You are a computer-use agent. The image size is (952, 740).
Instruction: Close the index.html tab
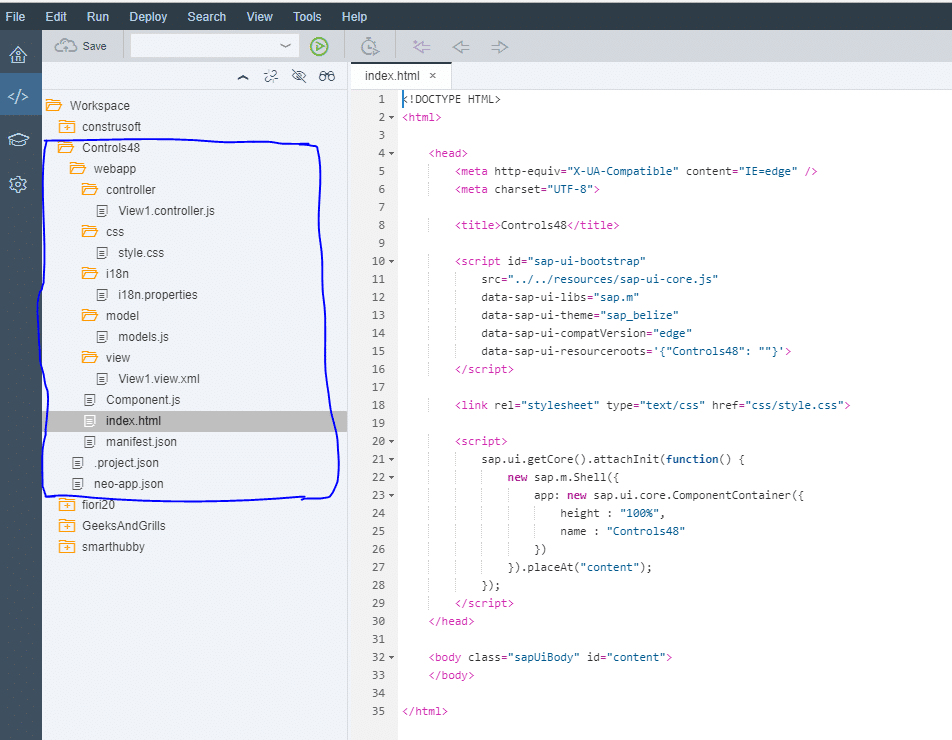pos(433,75)
